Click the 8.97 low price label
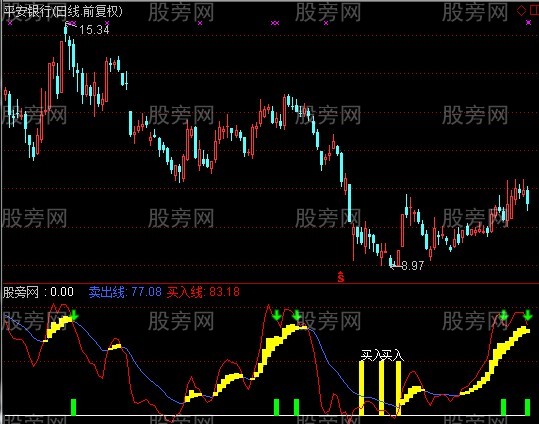Image resolution: width=539 pixels, height=424 pixels. click(412, 265)
